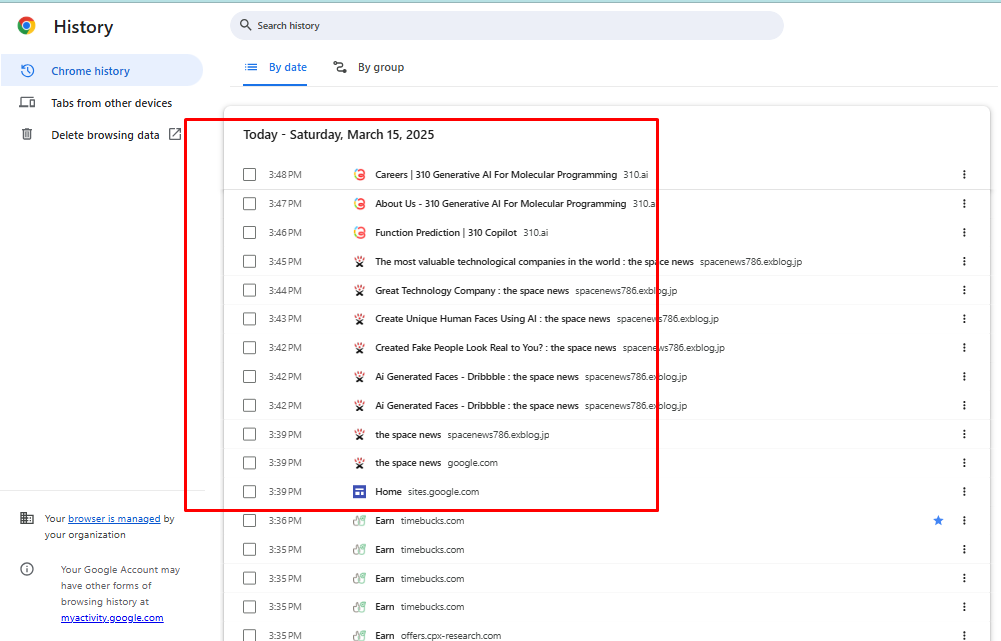Open three-dot menu for 3:36 PM Earn entry
Viewport: 1001px width, 641px height.
[964, 520]
